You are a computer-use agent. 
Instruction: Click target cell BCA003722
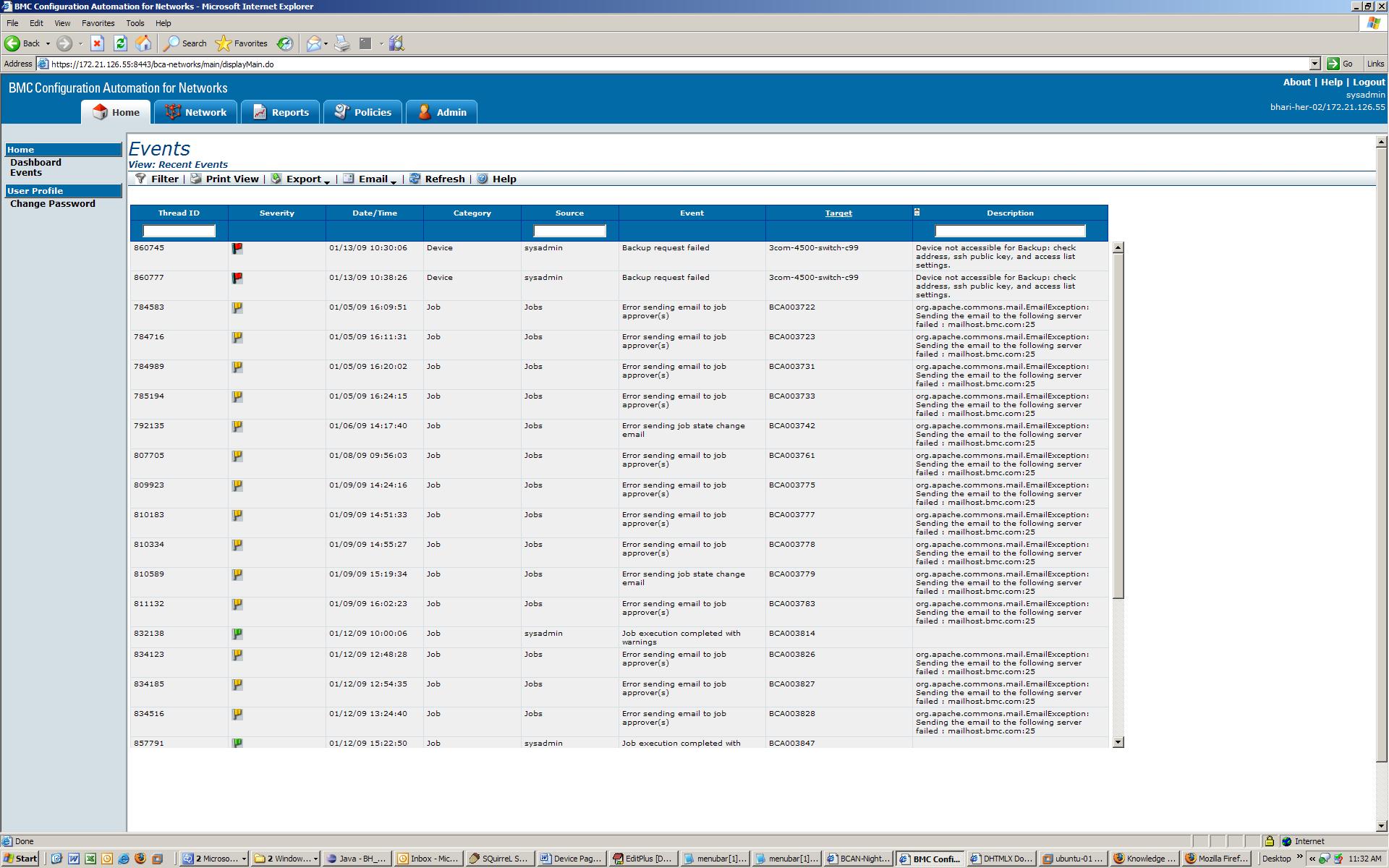(791, 307)
